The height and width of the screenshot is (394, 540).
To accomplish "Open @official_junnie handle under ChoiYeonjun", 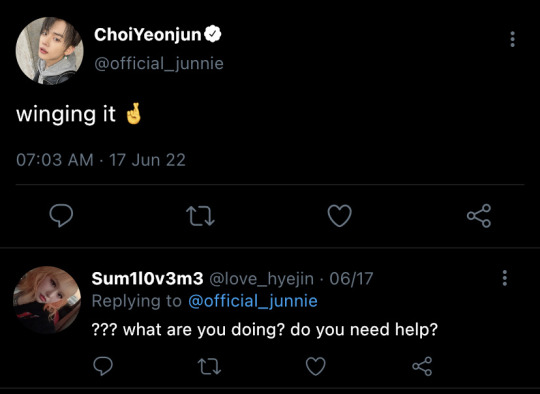I will click(159, 64).
